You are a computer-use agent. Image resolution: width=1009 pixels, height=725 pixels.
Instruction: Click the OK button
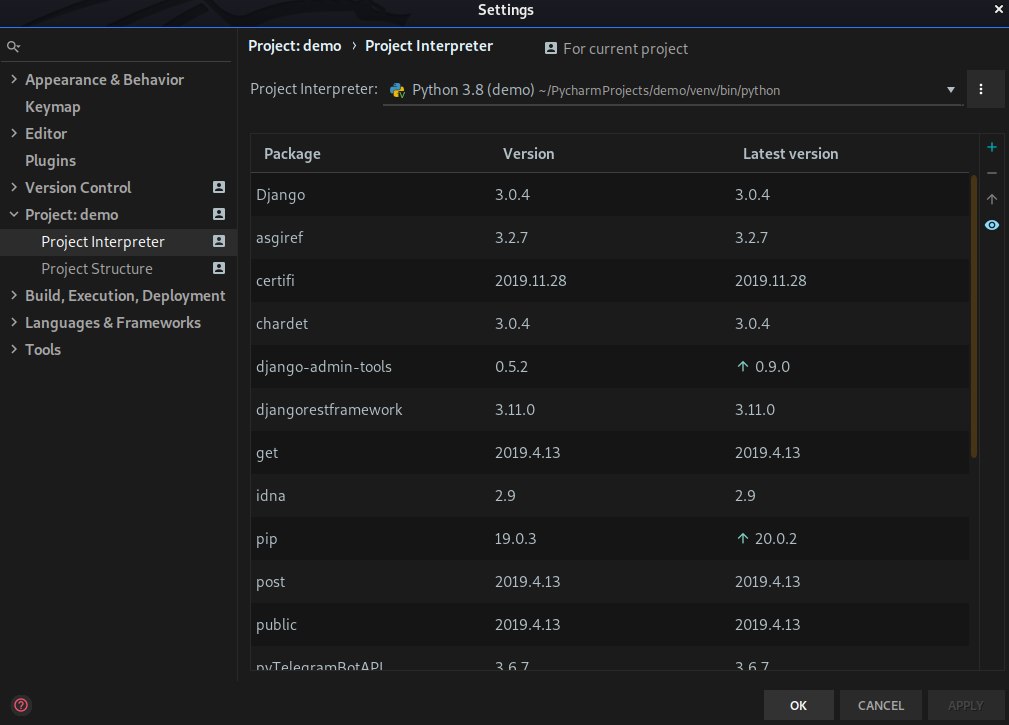pos(799,705)
